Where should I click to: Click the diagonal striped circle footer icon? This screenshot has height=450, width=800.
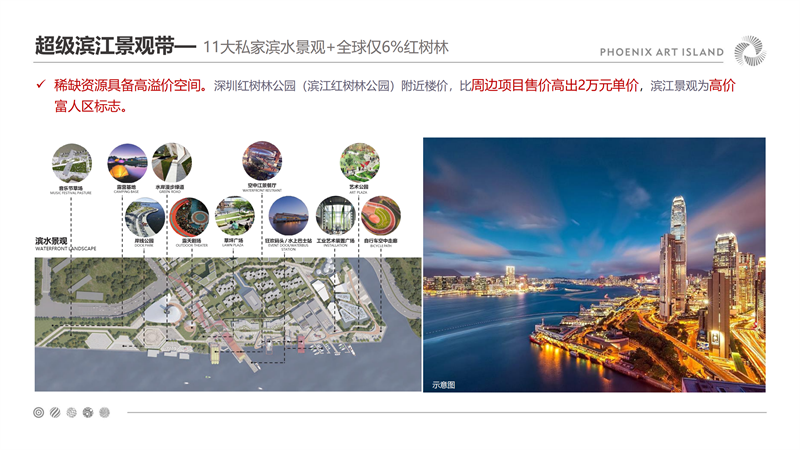54,412
